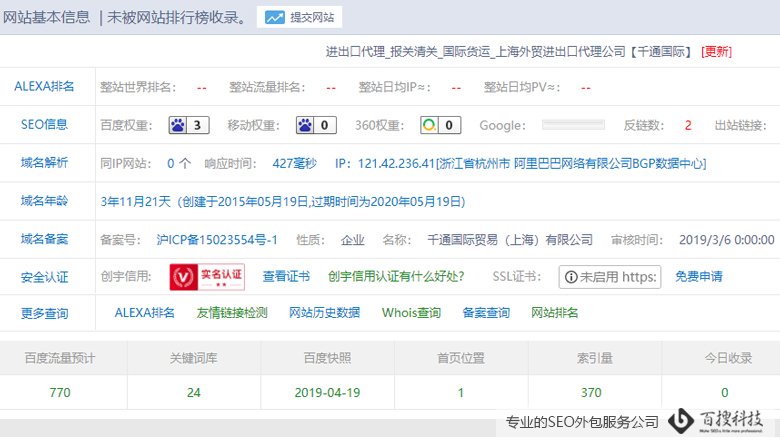Click 同IP网站 count 0 个
The image size is (780, 443).
[179, 164]
